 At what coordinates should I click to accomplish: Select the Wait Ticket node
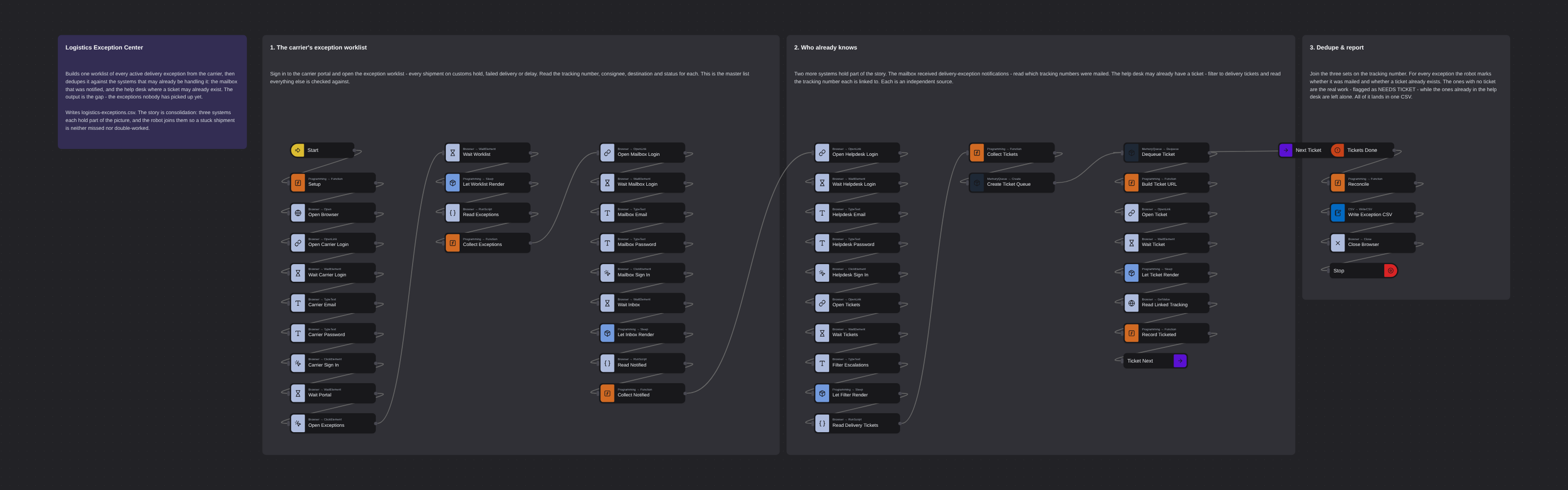point(1166,243)
